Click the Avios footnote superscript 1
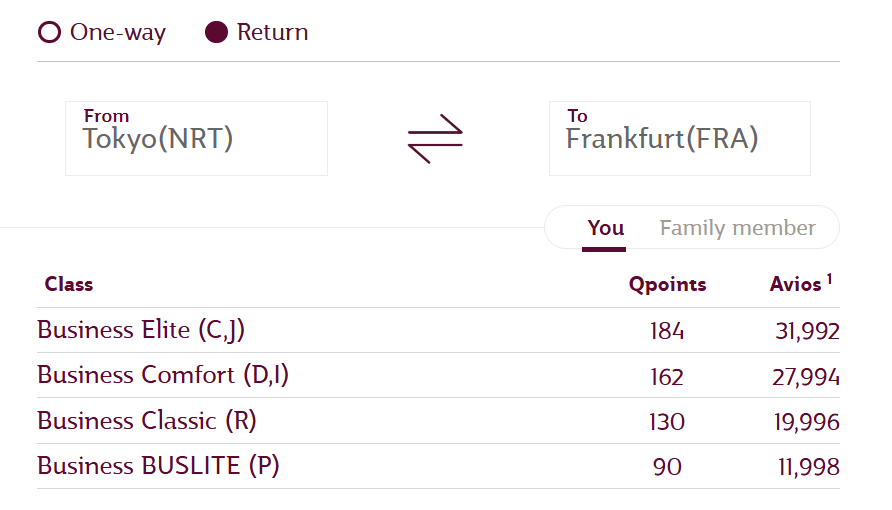 (x=829, y=279)
